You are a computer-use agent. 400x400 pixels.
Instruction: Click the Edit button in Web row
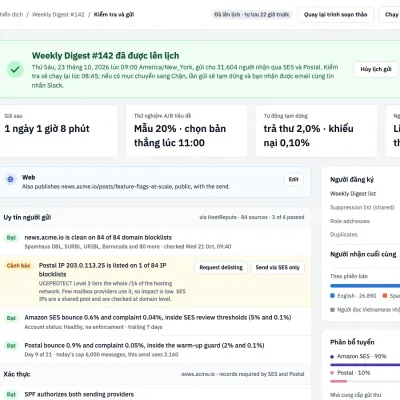(x=294, y=179)
